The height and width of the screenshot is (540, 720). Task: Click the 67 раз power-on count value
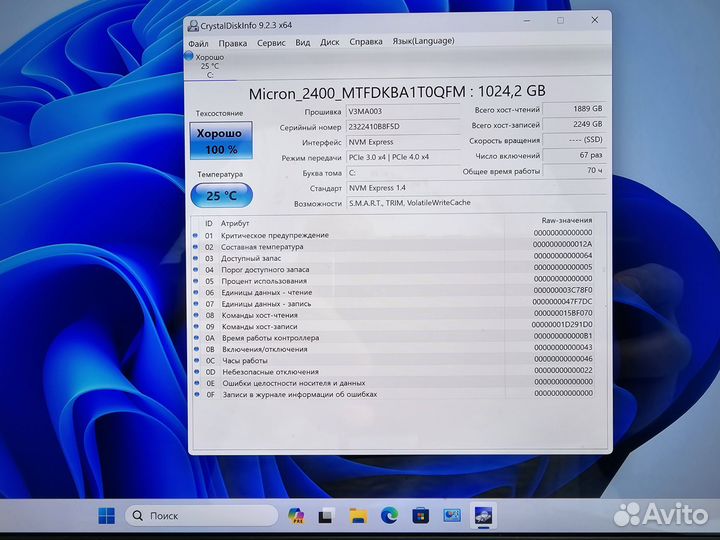pos(574,155)
